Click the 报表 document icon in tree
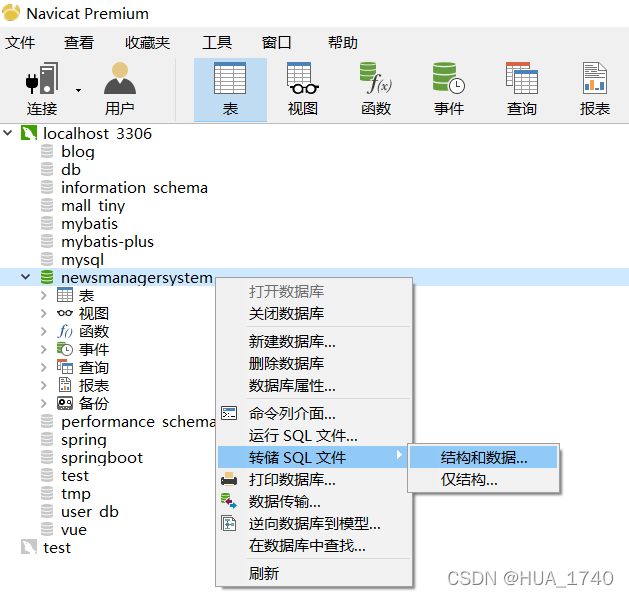This screenshot has width=629, height=597. coord(65,385)
